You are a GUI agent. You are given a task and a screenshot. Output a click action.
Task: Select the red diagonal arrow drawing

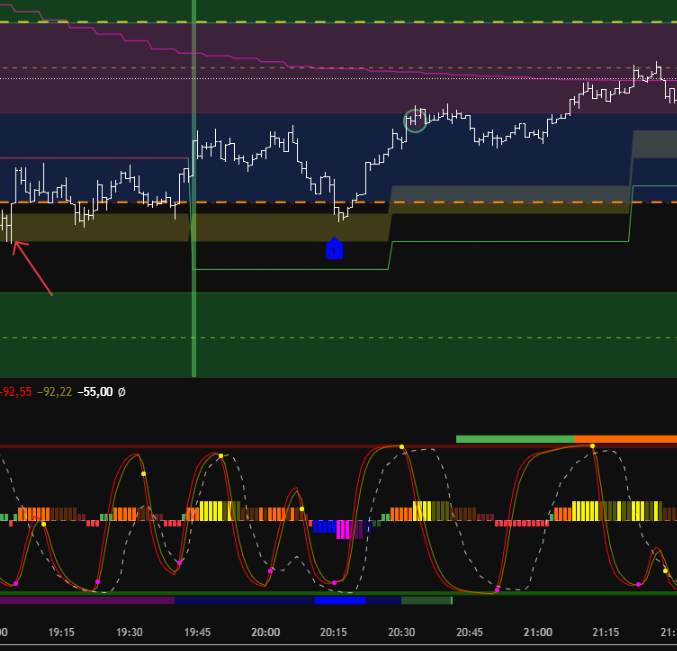32,268
